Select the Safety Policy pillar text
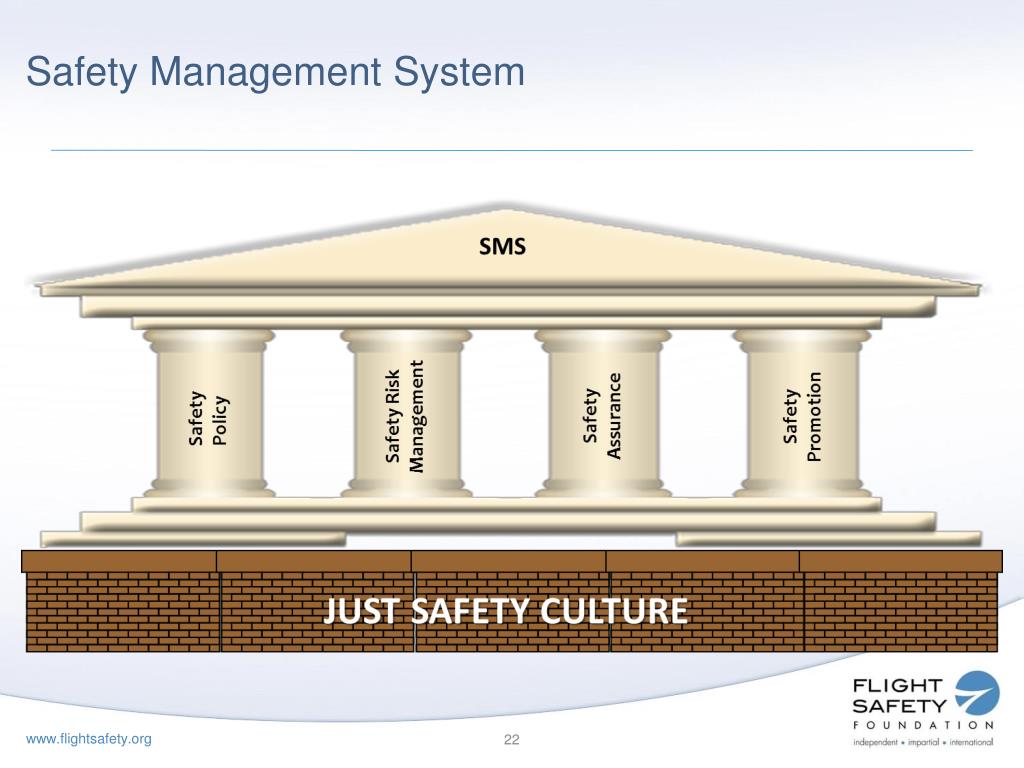This screenshot has height=768, width=1024. 209,419
